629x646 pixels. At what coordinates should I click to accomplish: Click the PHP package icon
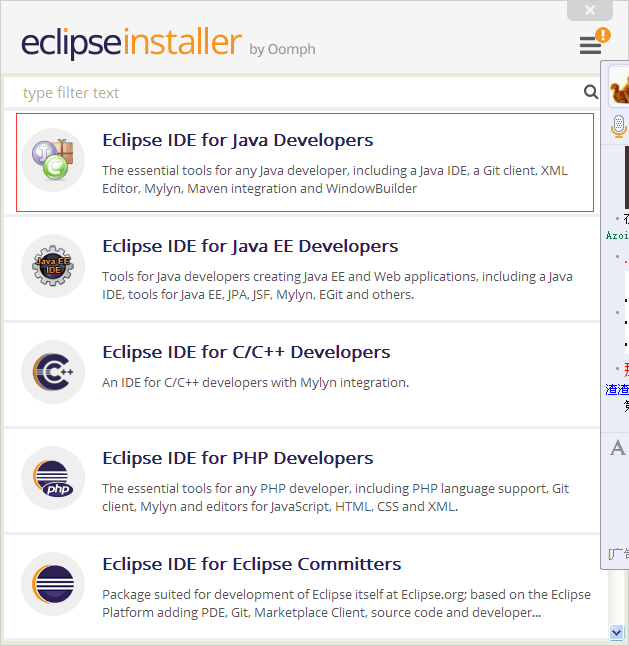point(53,478)
